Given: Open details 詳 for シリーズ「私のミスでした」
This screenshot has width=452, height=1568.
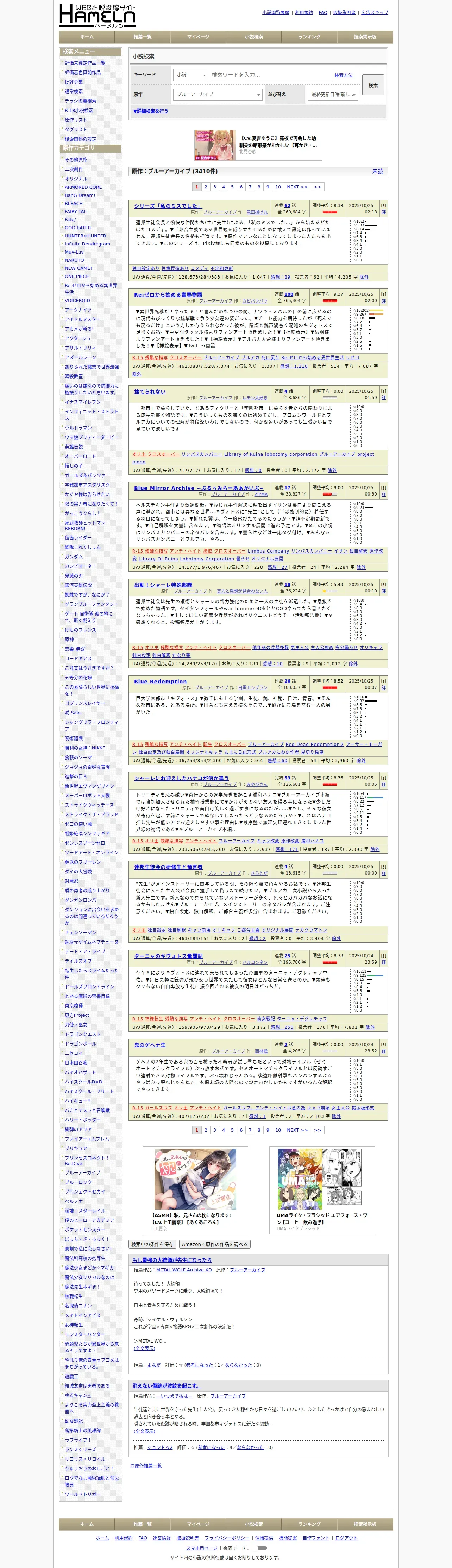Looking at the screenshot, I should [383, 212].
